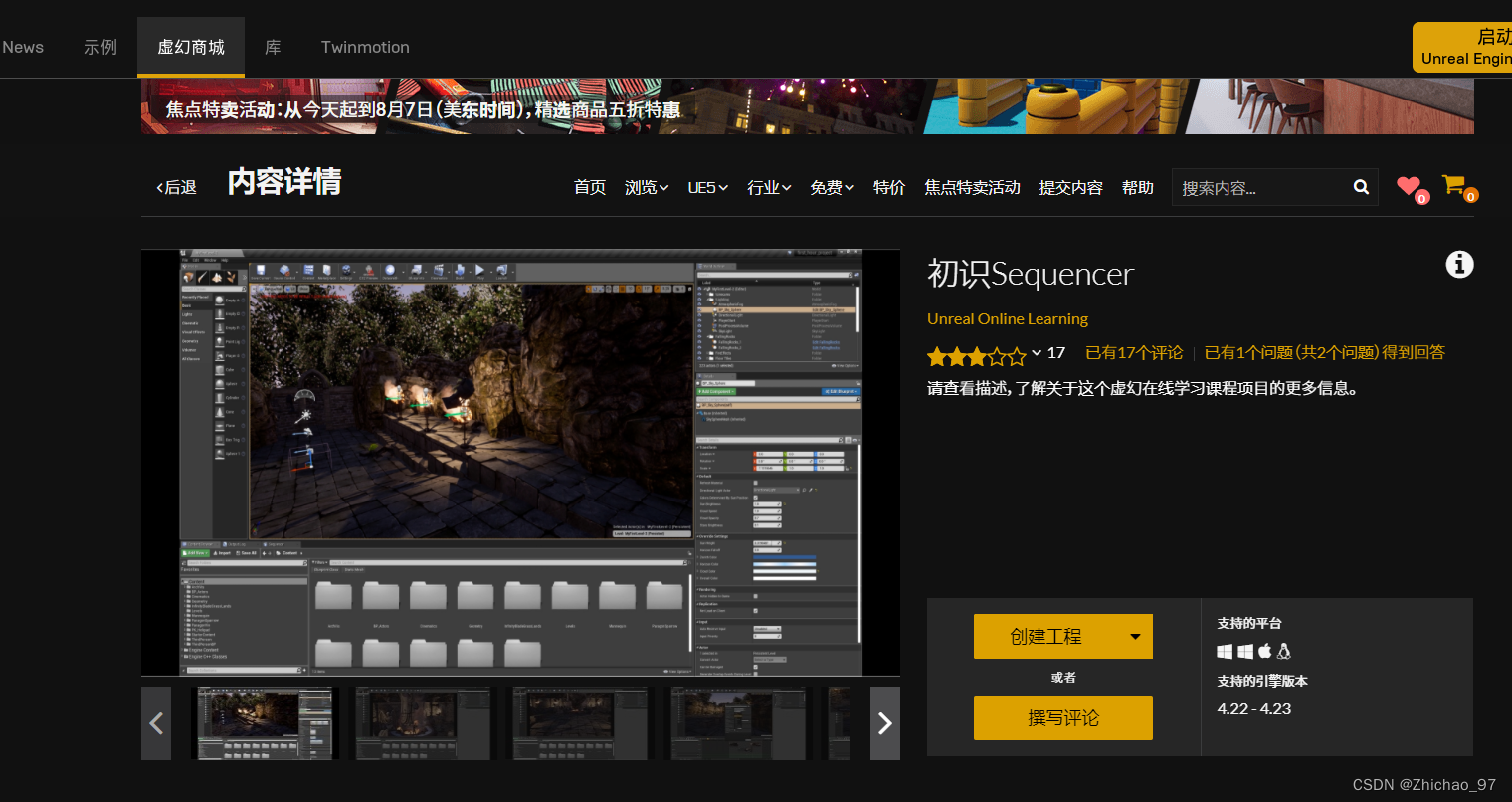Select the Windows supported platform icon
Viewport: 1512px width, 802px height.
(1225, 651)
